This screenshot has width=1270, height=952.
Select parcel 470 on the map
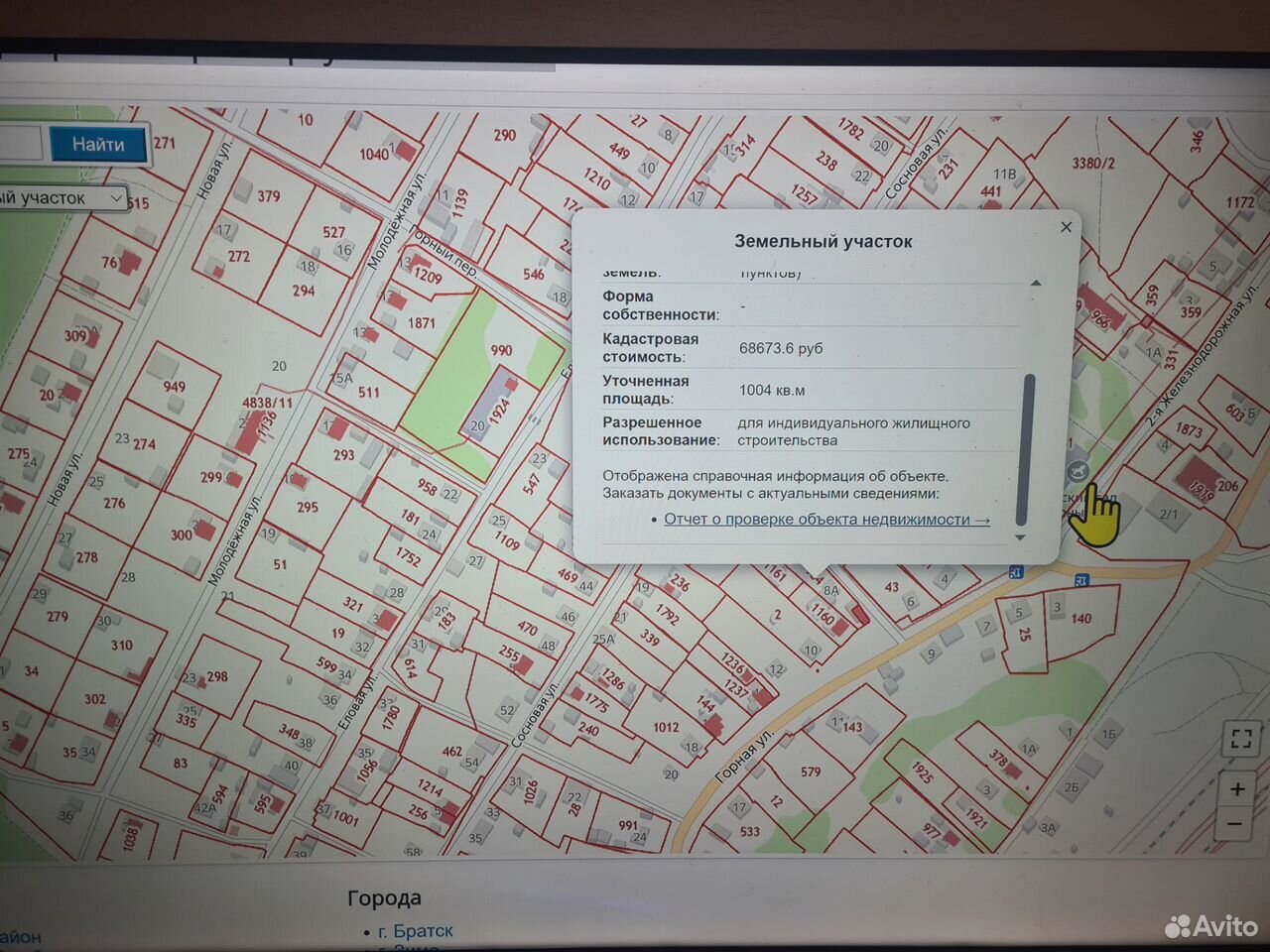pyautogui.click(x=528, y=628)
